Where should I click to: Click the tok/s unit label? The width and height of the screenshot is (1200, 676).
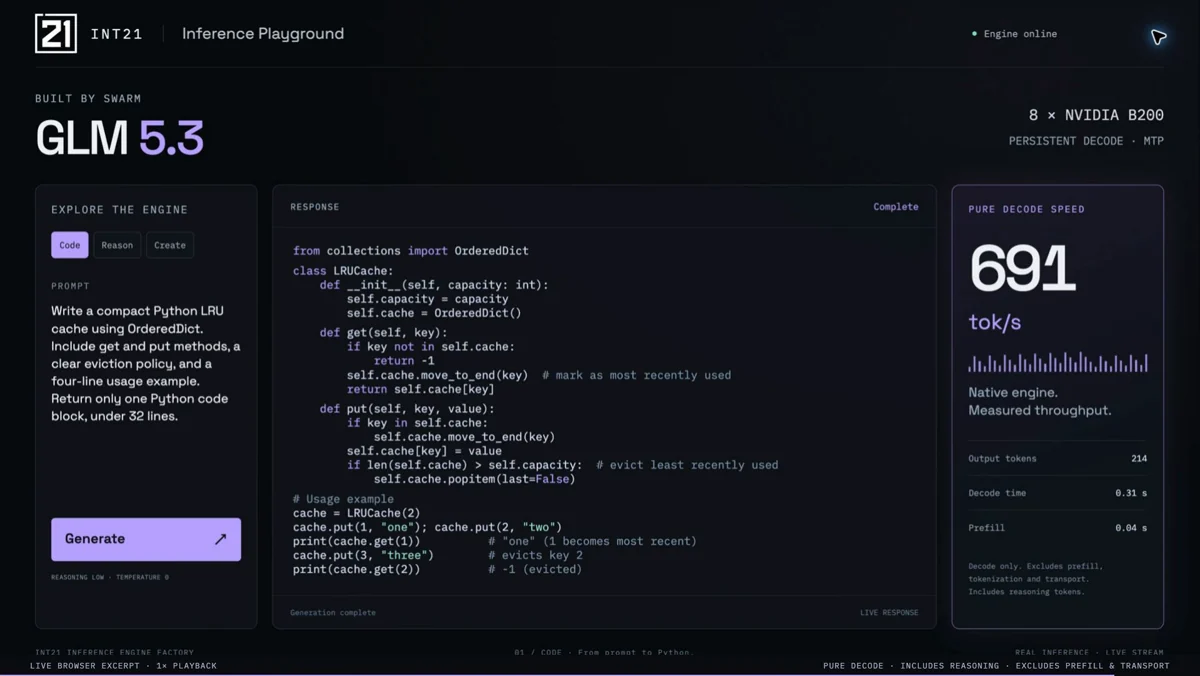(995, 323)
